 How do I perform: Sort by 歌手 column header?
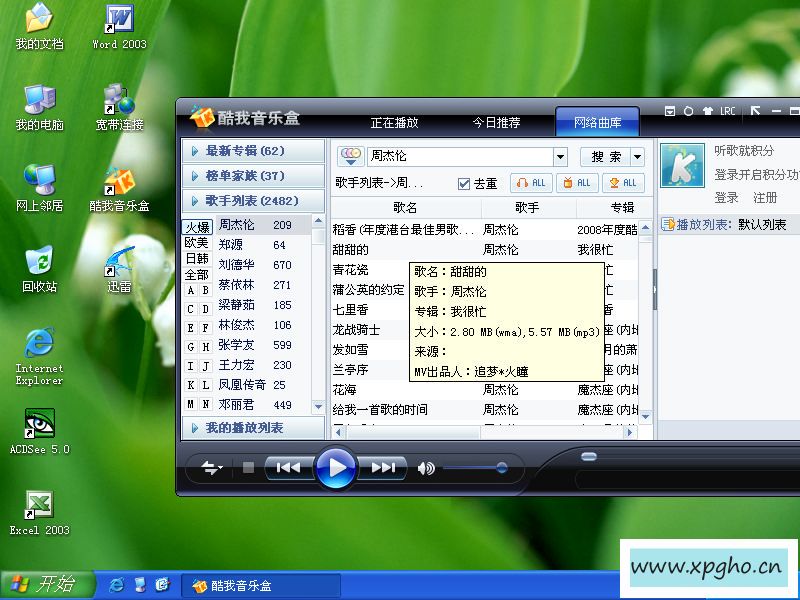[x=528, y=207]
